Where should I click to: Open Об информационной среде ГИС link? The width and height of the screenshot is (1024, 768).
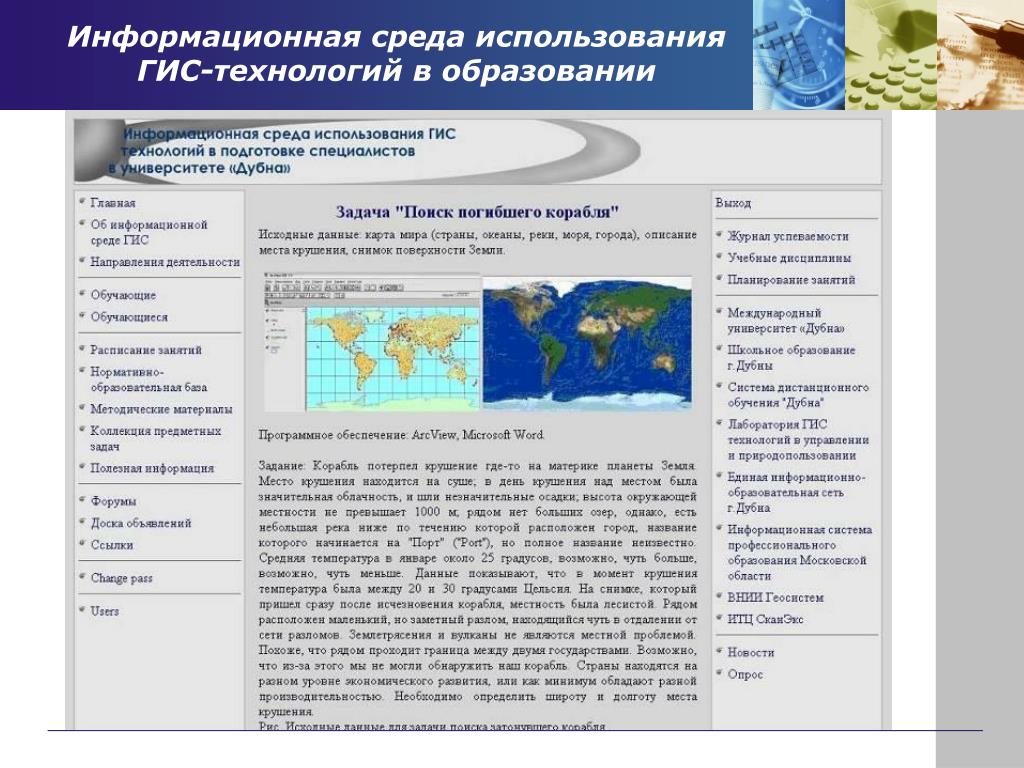(x=149, y=232)
